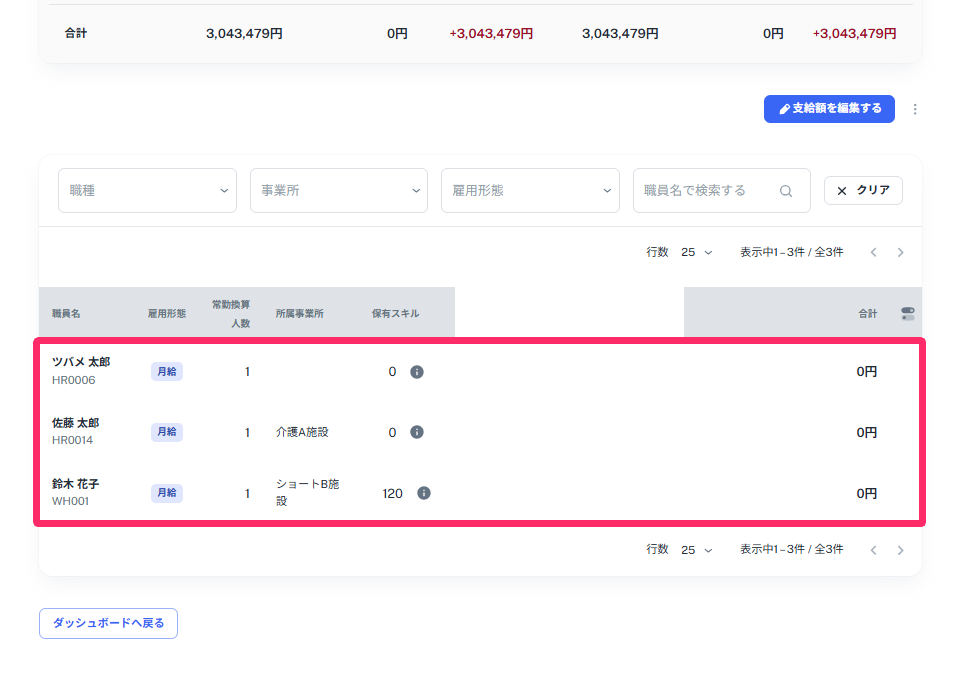Click the next-page arrow in the top pagination
Screen dimensions: 963x680
[x=900, y=252]
